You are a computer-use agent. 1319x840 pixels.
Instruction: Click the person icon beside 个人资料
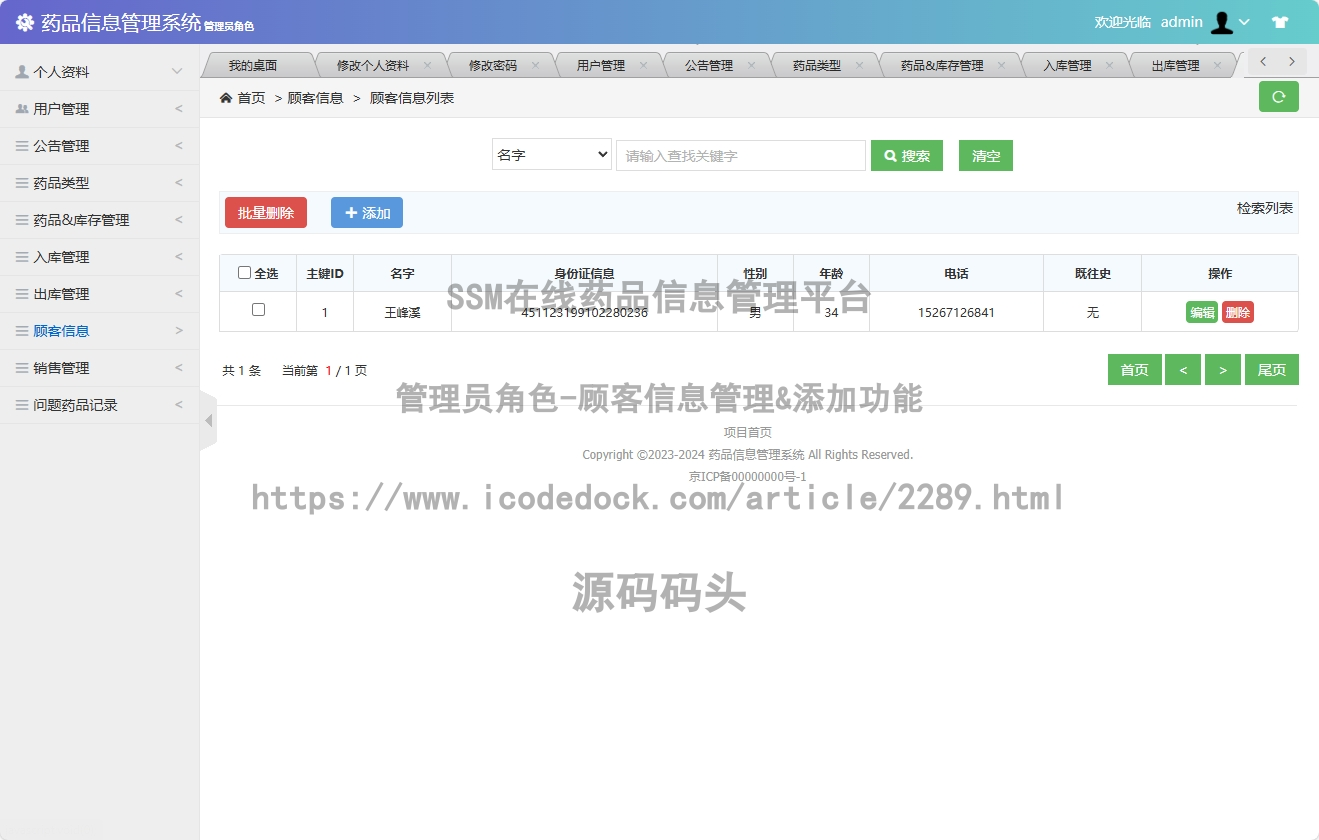click(x=22, y=72)
